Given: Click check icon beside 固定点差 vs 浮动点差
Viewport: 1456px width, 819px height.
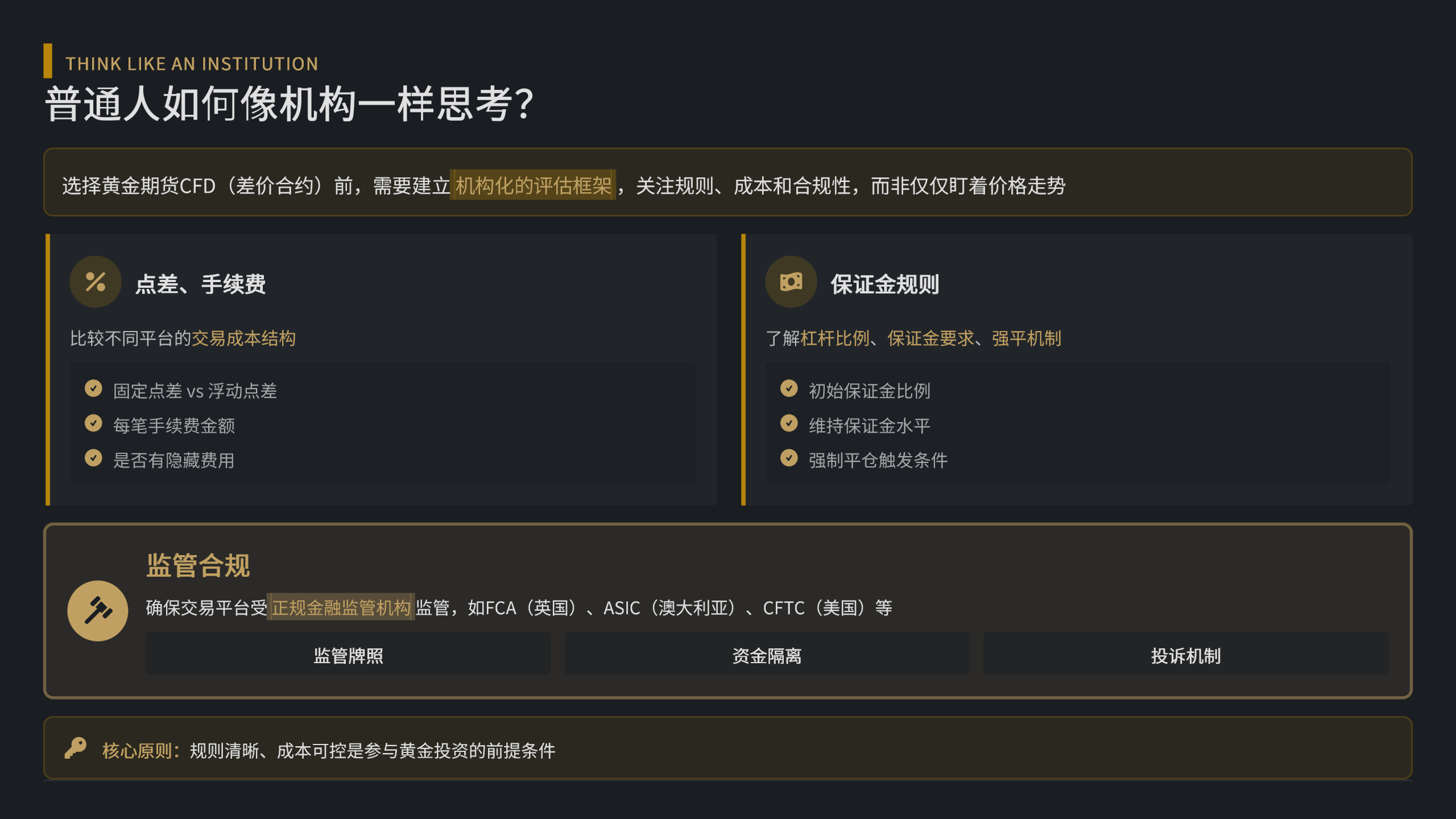Looking at the screenshot, I should click(93, 388).
